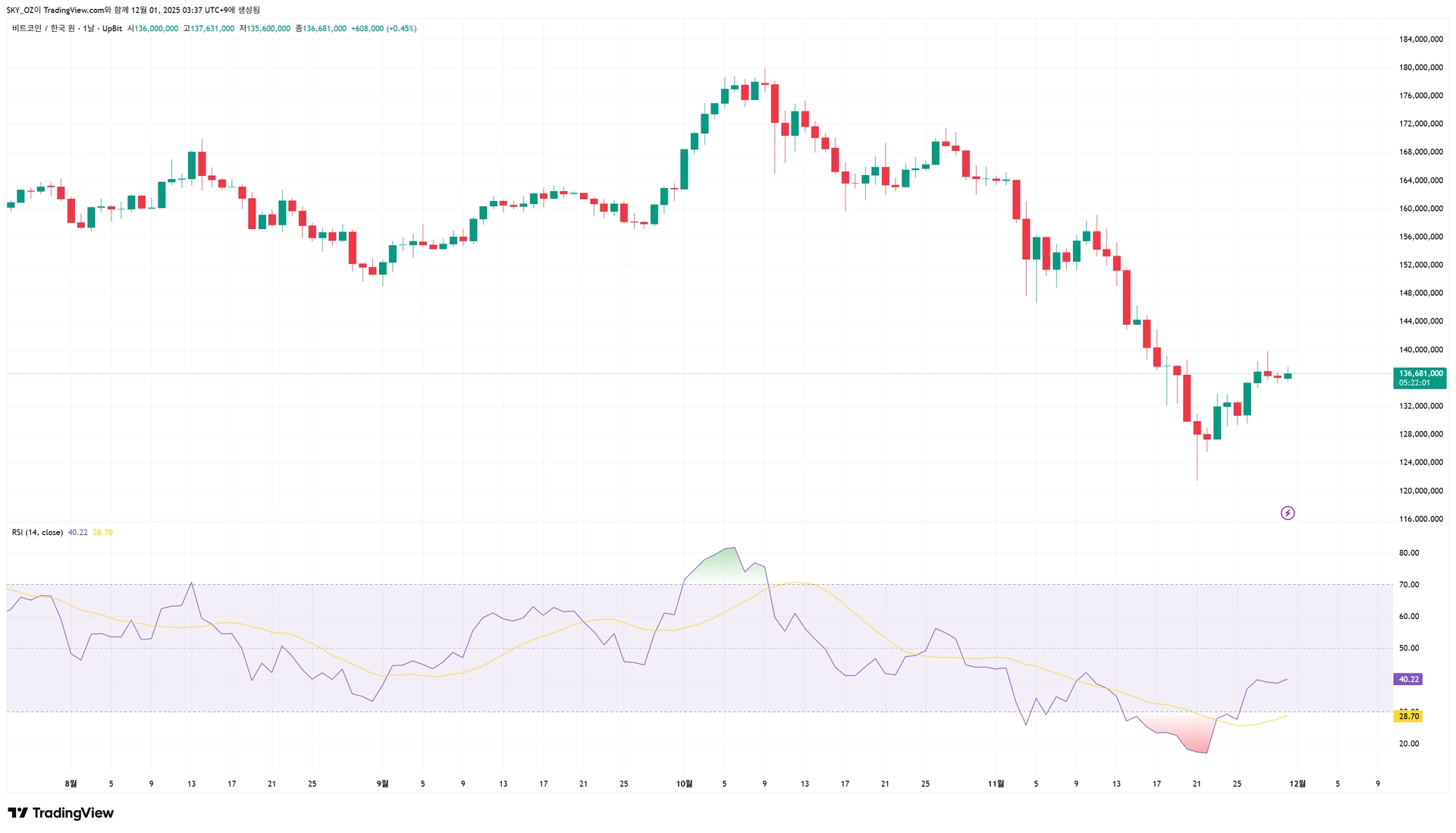Click the purple lightning bolt icon

click(x=1288, y=514)
